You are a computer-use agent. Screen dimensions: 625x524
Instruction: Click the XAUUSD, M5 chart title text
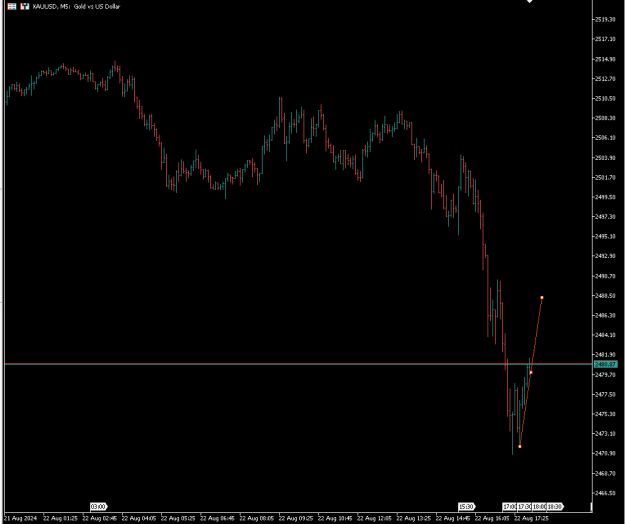(77, 6)
